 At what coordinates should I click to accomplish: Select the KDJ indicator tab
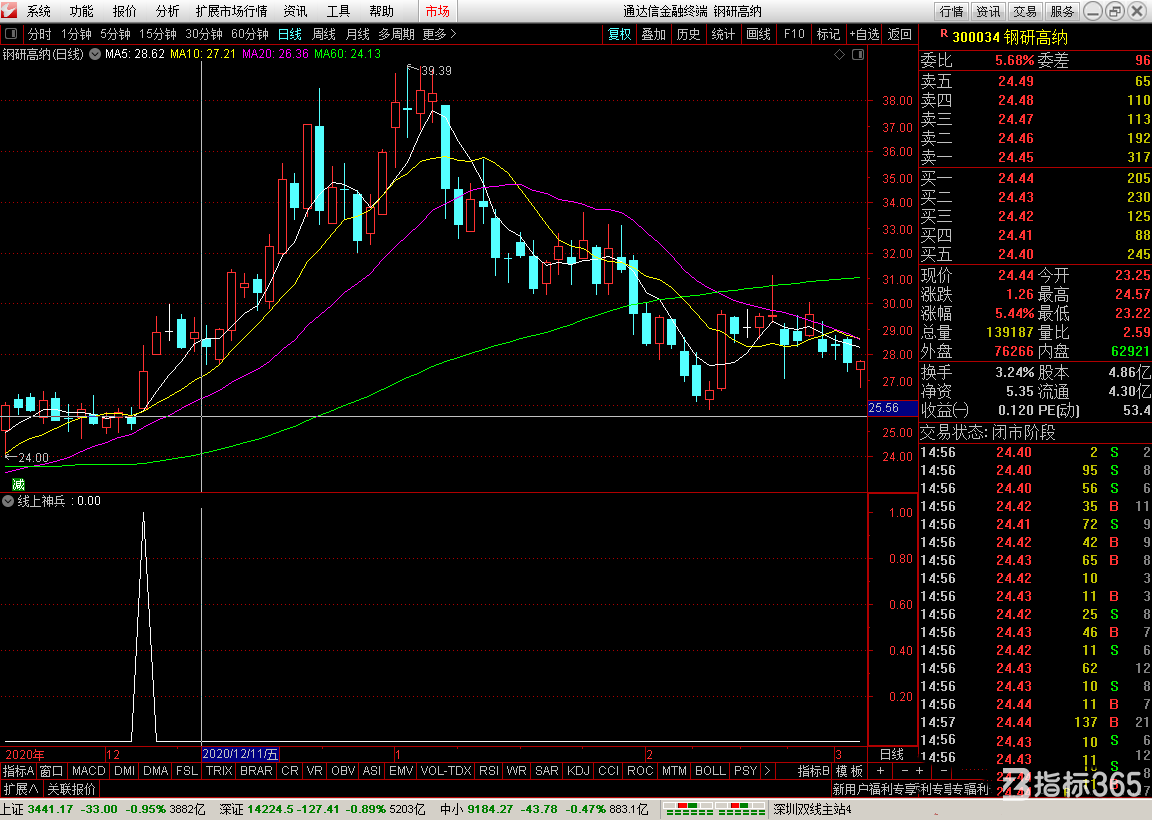point(578,770)
